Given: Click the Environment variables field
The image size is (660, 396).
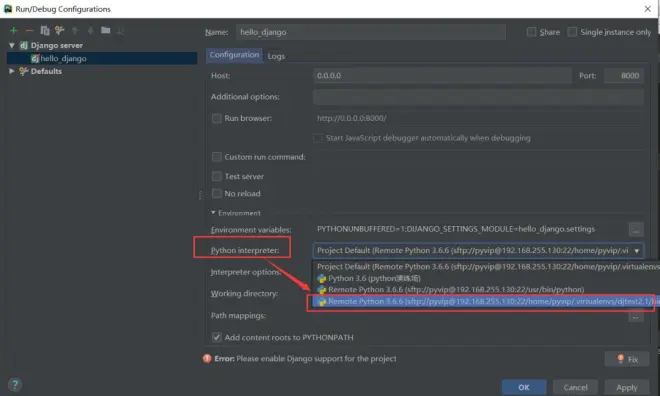Looking at the screenshot, I should 469,229.
